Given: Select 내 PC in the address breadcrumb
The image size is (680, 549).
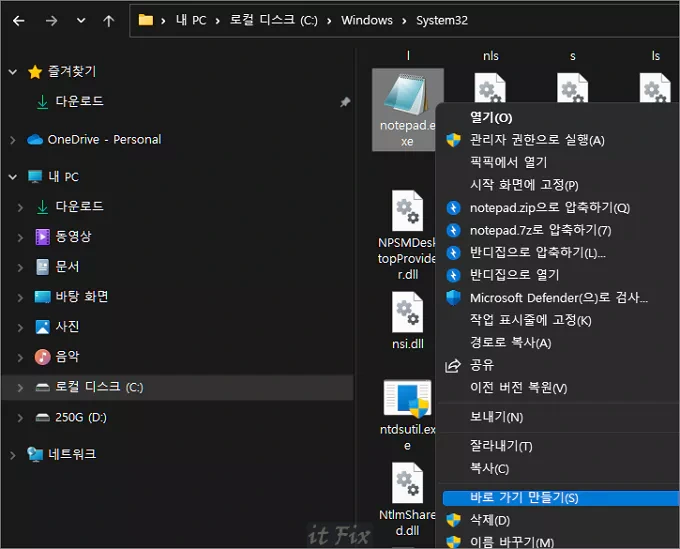Looking at the screenshot, I should click(191, 20).
